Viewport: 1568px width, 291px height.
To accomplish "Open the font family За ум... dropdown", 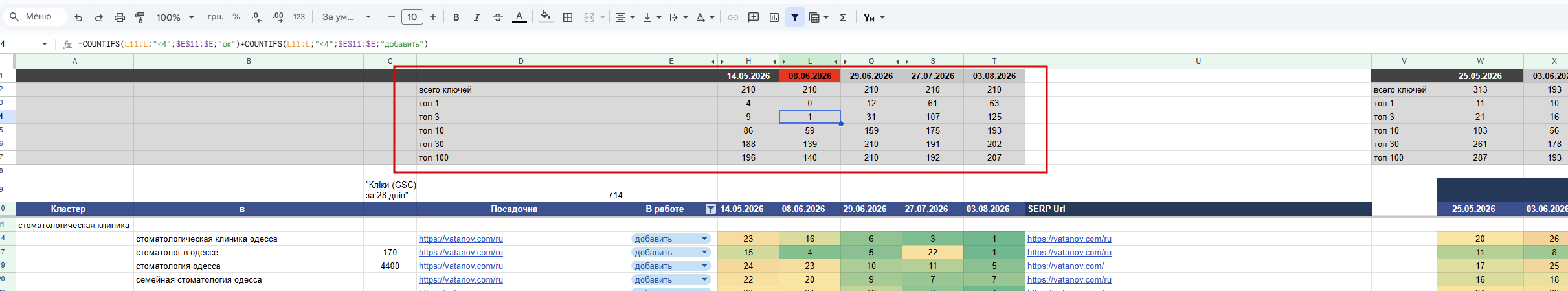I will point(346,17).
